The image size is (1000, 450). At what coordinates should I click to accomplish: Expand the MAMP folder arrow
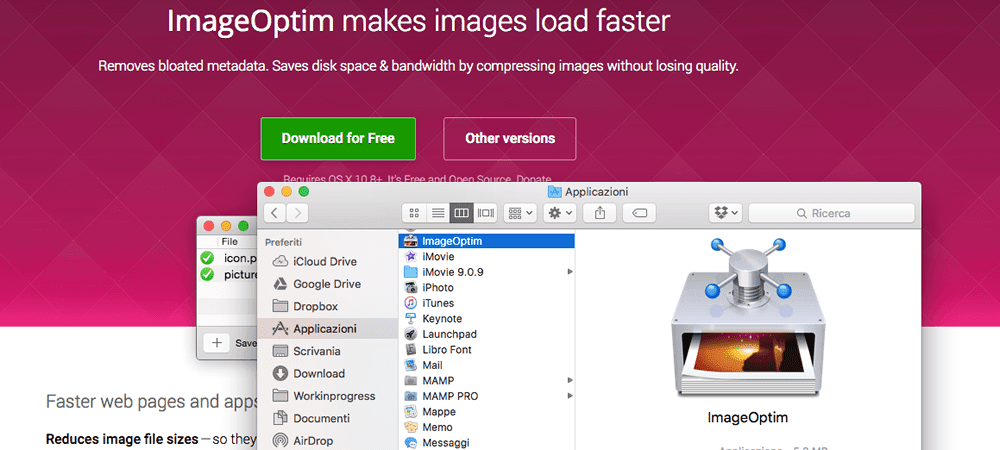click(570, 381)
